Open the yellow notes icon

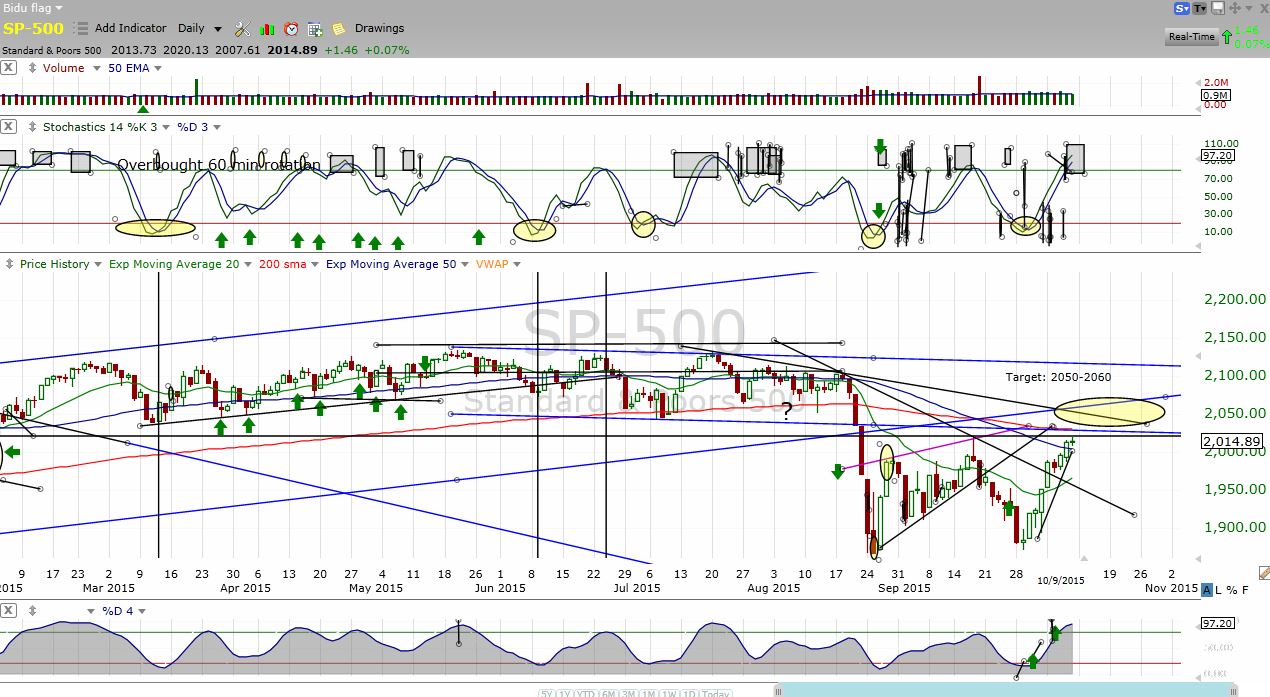[x=339, y=29]
